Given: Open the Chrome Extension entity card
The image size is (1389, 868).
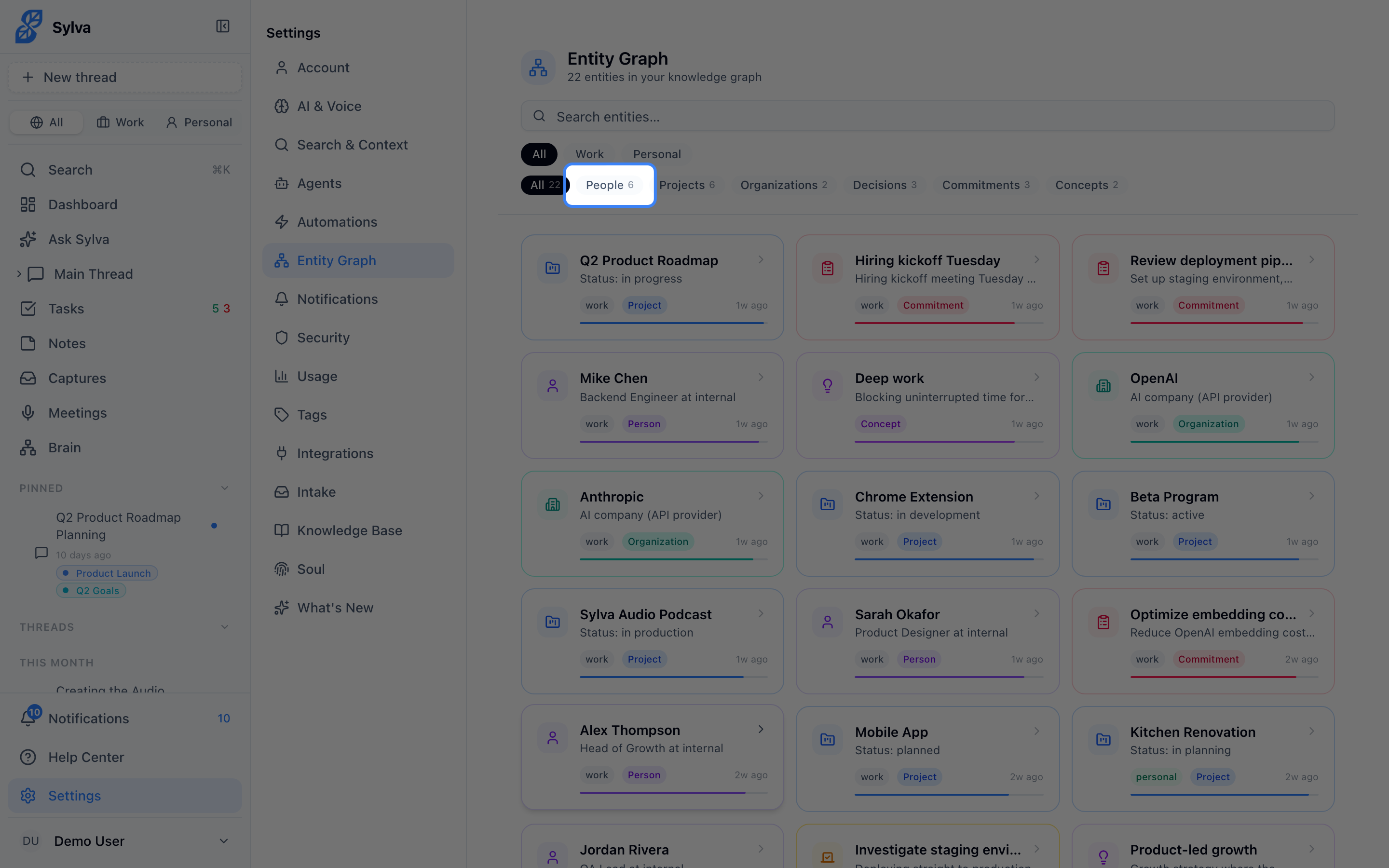Looking at the screenshot, I should point(927,524).
